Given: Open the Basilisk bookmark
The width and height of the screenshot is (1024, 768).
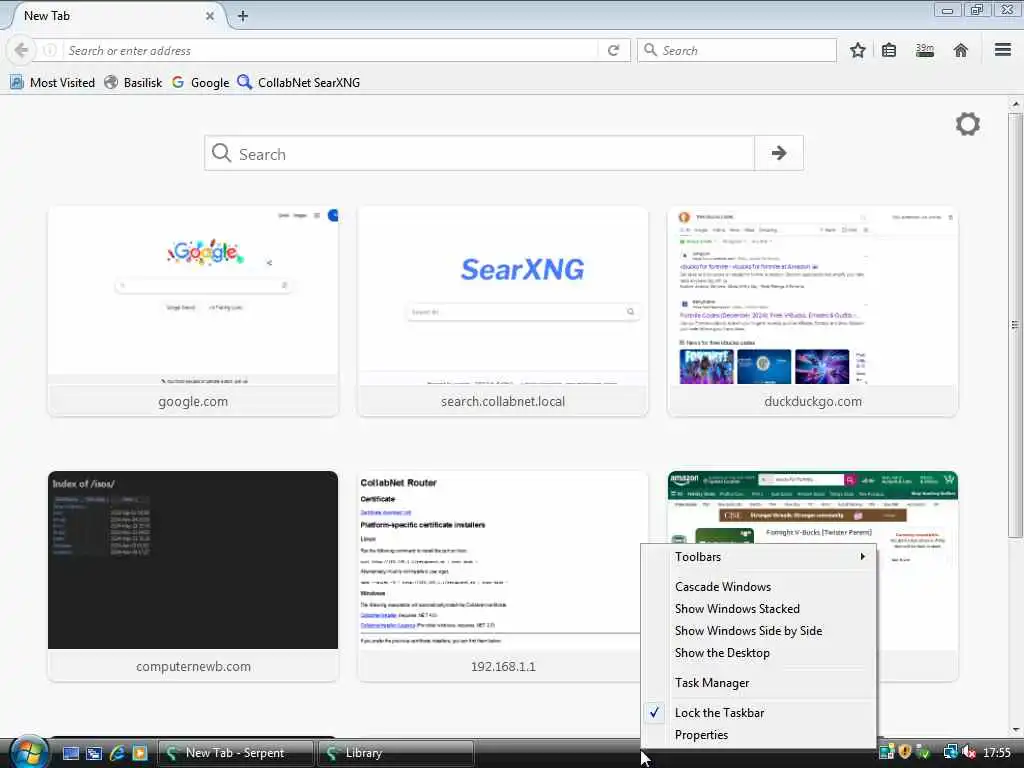Looking at the screenshot, I should (133, 82).
